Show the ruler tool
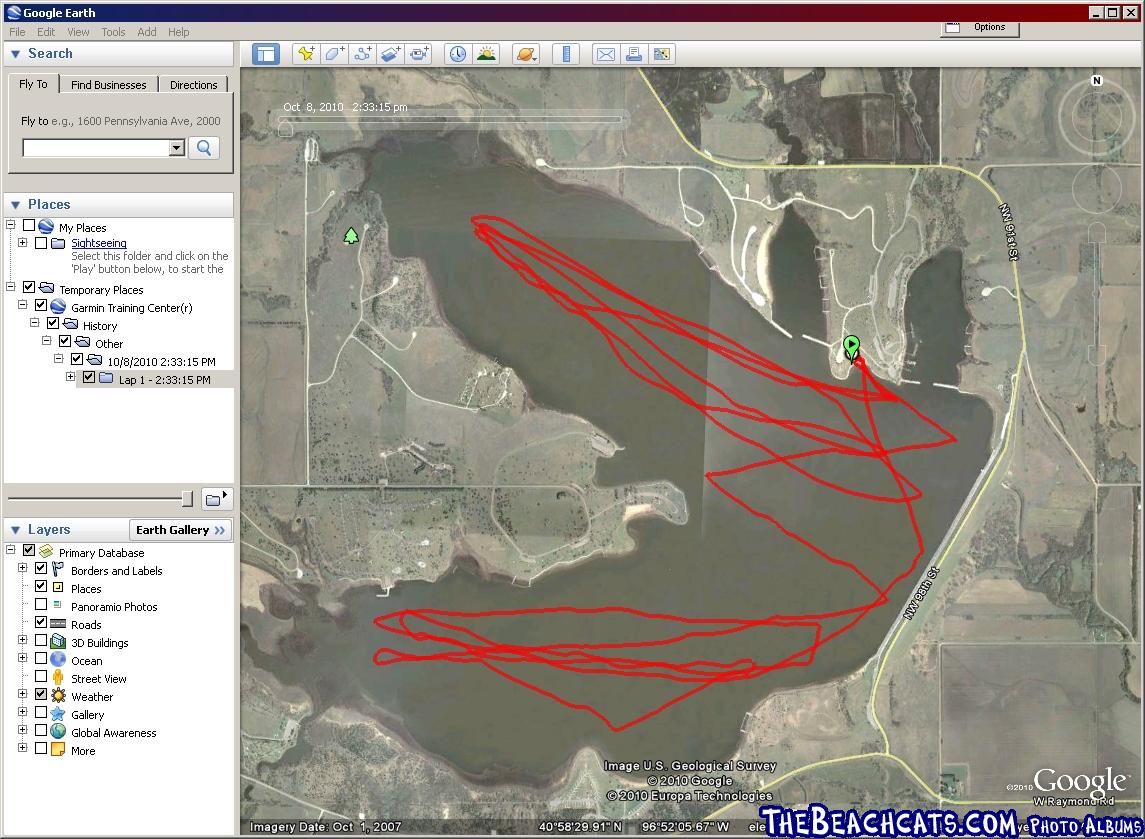 [x=566, y=54]
